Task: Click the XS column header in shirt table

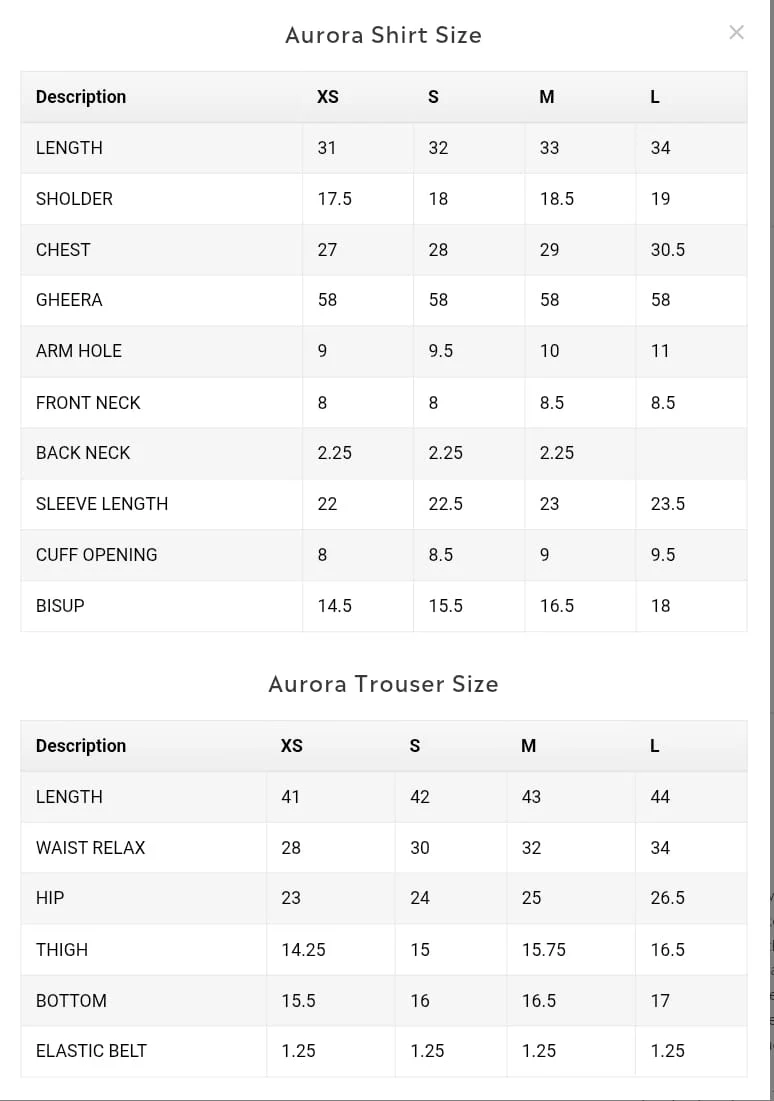Action: [328, 97]
